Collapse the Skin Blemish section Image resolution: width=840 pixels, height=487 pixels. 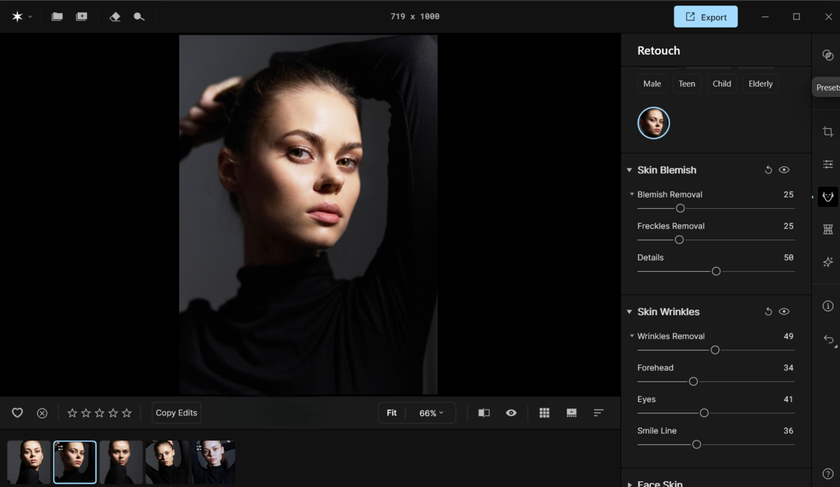(x=629, y=170)
